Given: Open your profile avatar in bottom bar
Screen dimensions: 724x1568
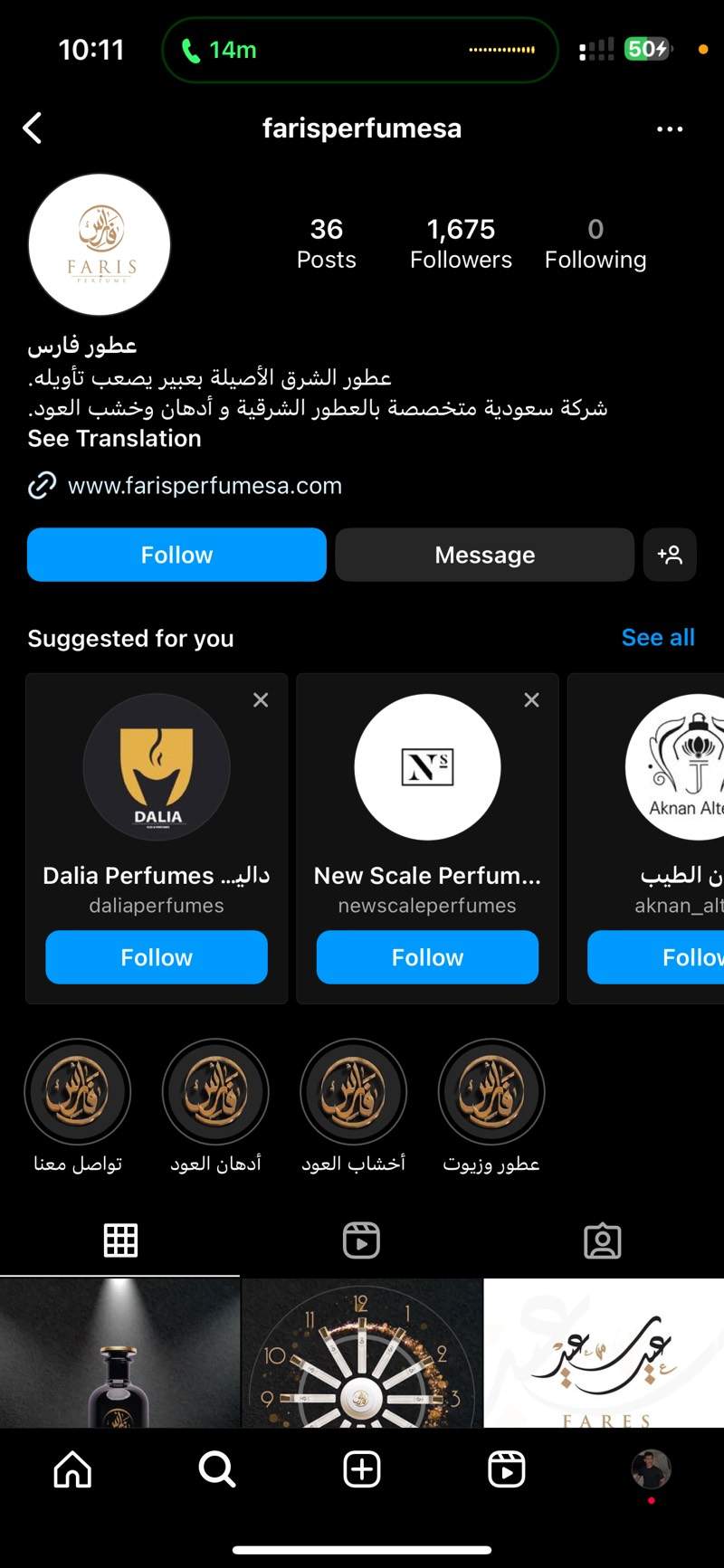Looking at the screenshot, I should pos(651,1469).
